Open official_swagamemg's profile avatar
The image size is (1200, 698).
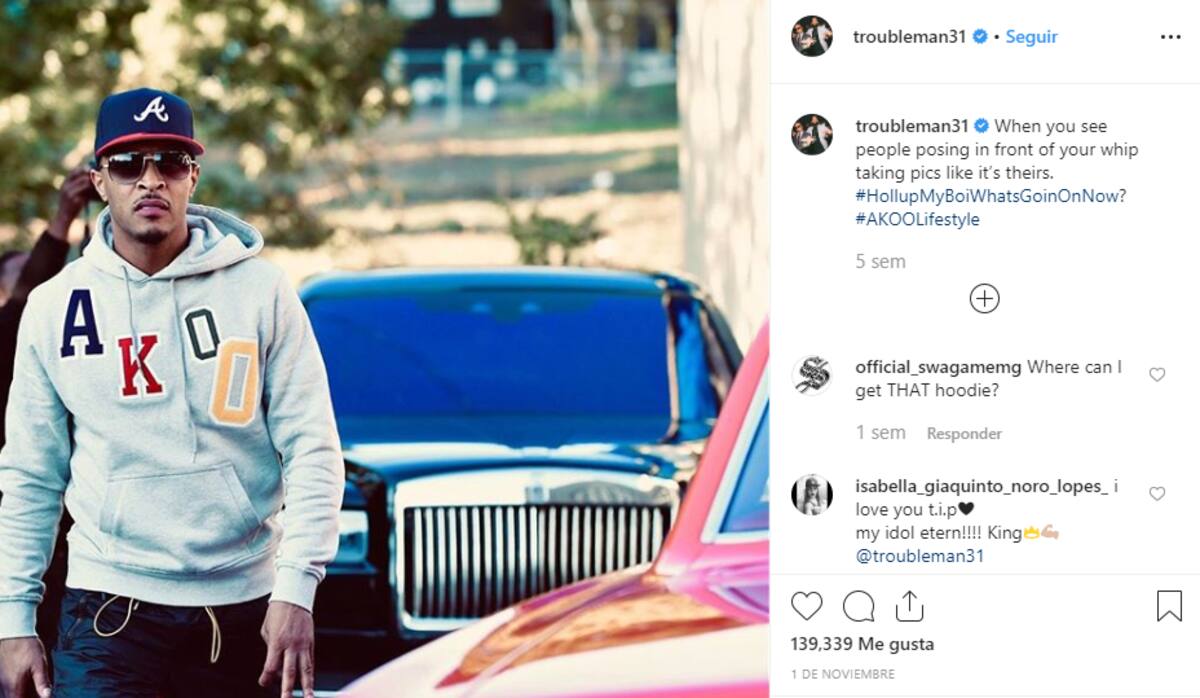pyautogui.click(x=812, y=375)
